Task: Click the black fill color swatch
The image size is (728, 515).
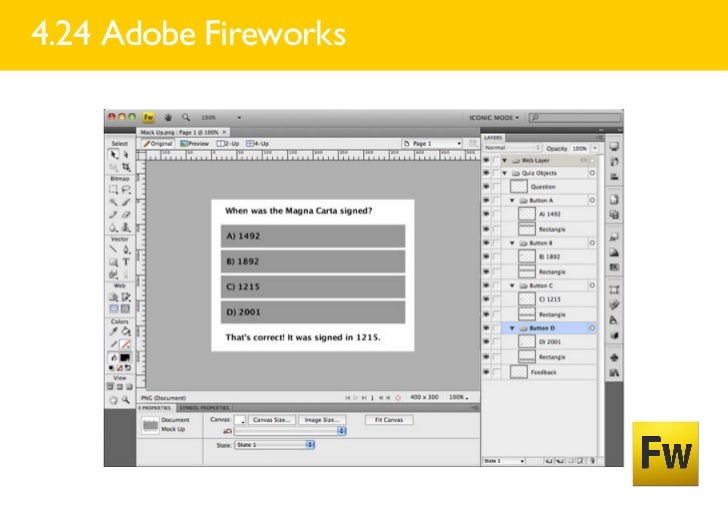Action: [126, 358]
